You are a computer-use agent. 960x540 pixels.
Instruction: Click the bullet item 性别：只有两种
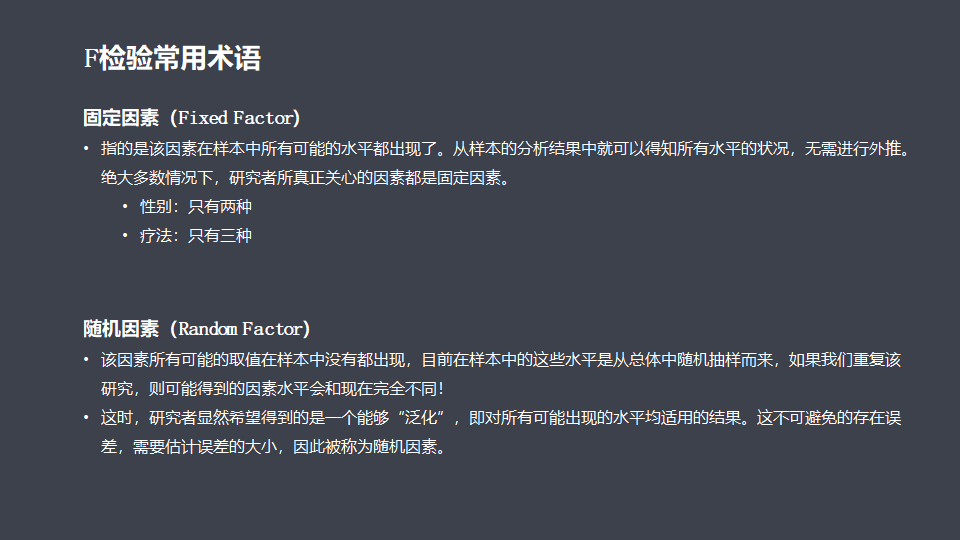point(195,207)
